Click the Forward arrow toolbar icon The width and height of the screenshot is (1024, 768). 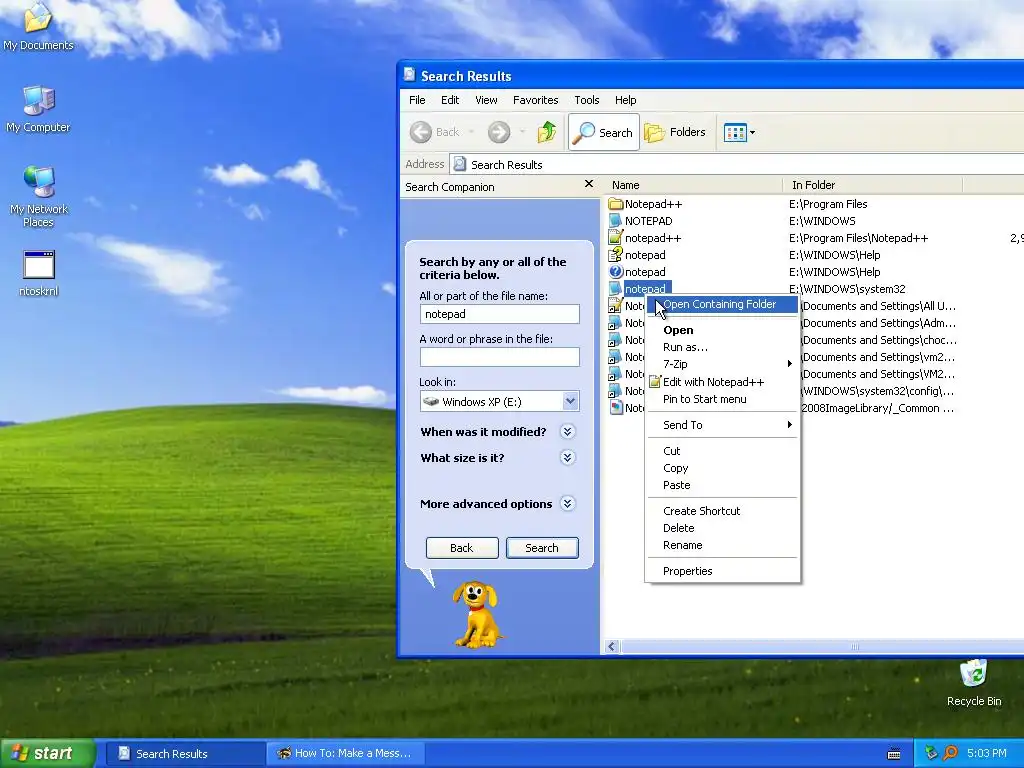coord(499,132)
